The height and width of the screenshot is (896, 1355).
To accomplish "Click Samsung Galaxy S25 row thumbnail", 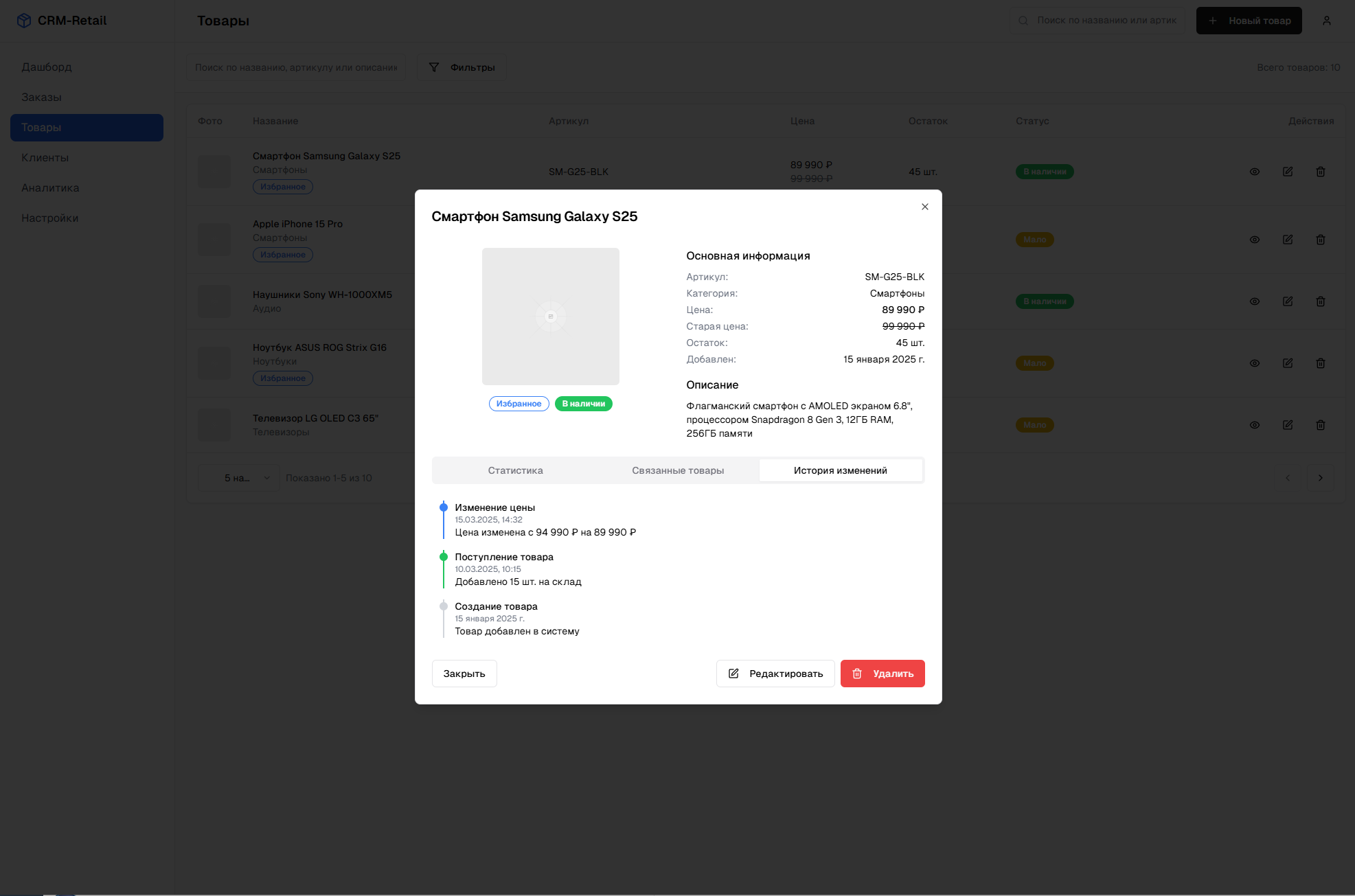I will 214,172.
